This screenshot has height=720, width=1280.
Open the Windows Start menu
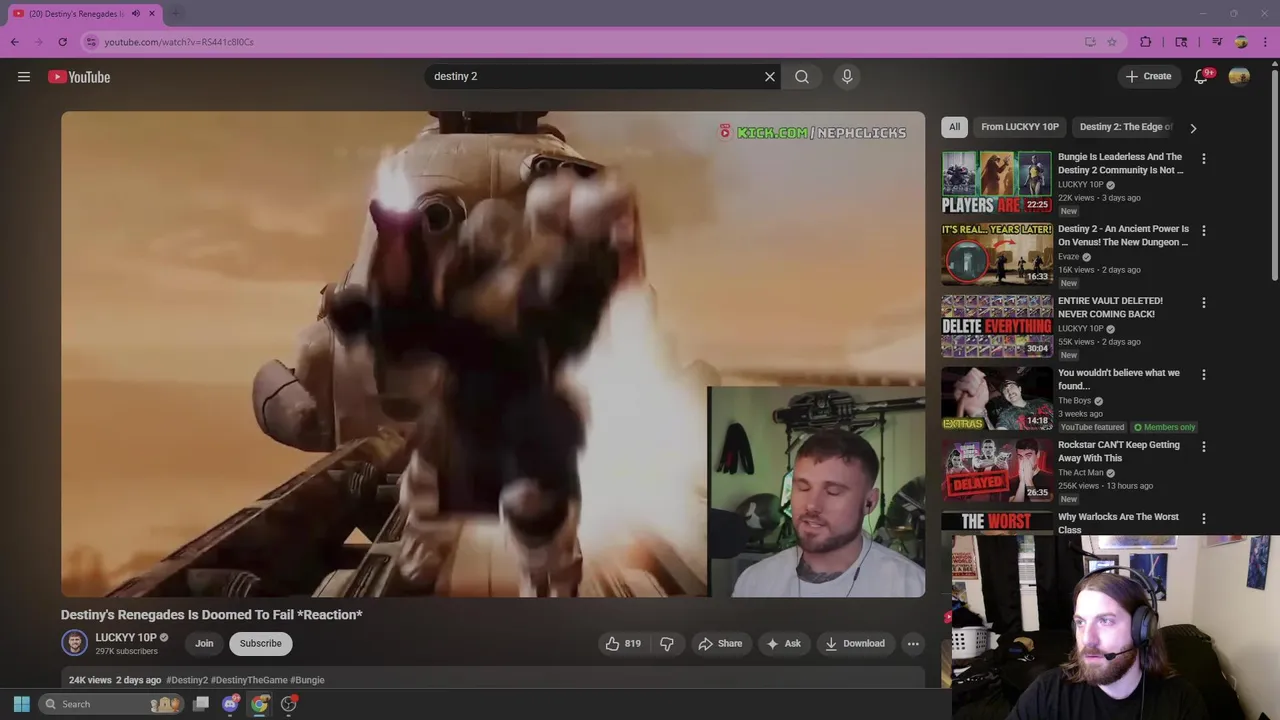click(x=22, y=704)
